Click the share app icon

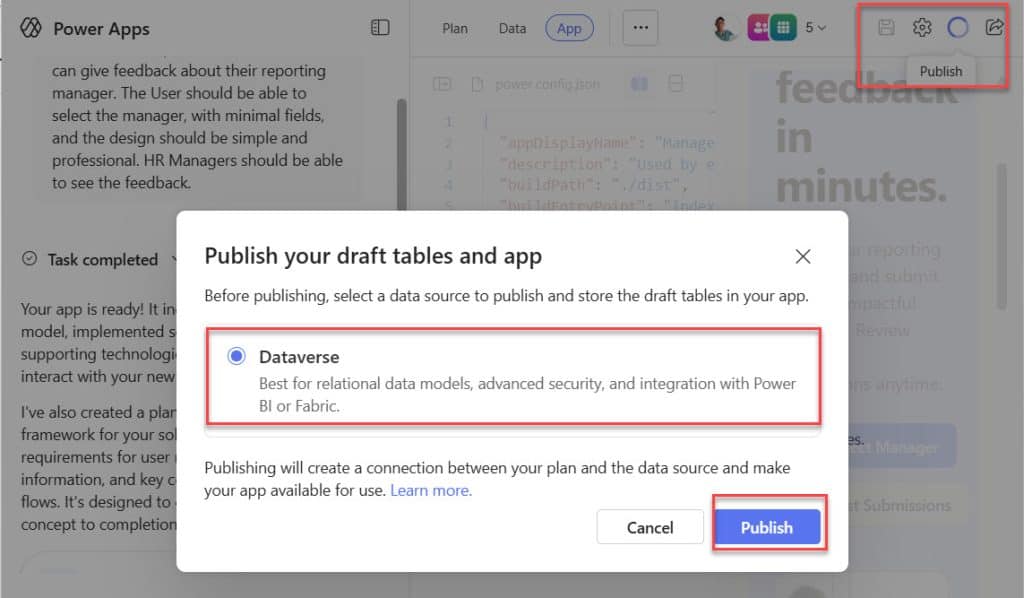click(x=994, y=26)
